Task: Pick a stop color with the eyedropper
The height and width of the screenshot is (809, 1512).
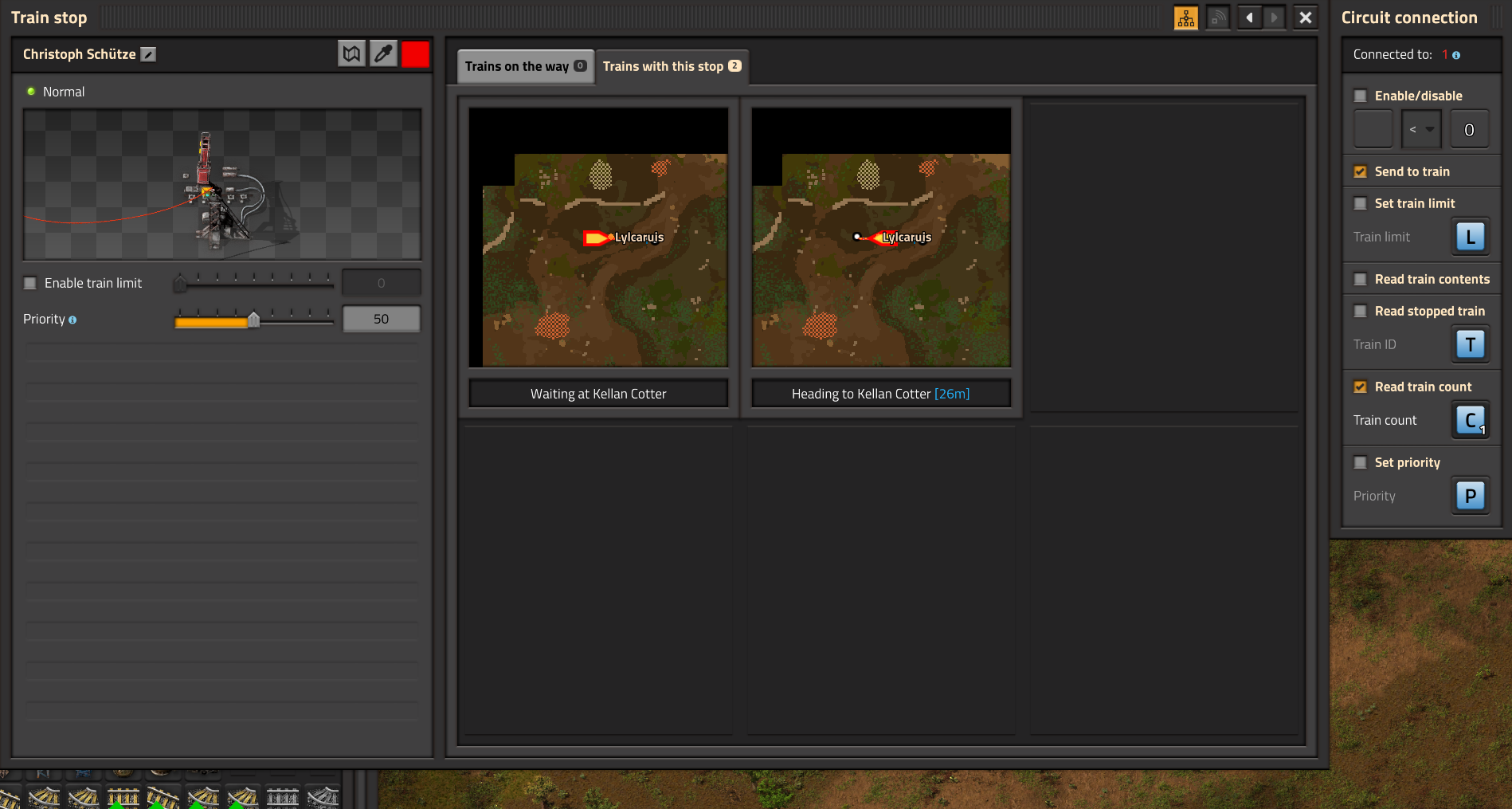Action: [x=383, y=54]
